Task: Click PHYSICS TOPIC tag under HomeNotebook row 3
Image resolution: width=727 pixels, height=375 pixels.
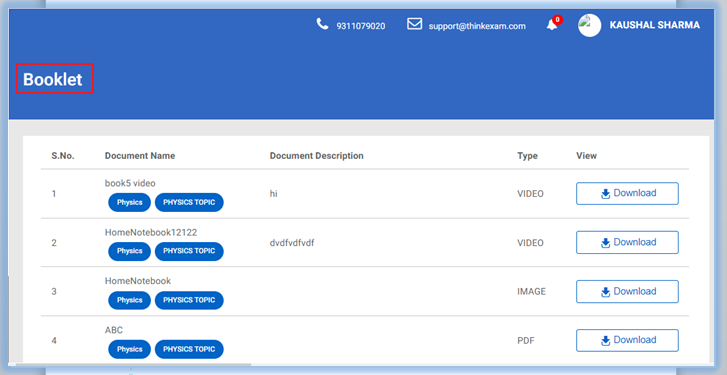Action: click(189, 300)
